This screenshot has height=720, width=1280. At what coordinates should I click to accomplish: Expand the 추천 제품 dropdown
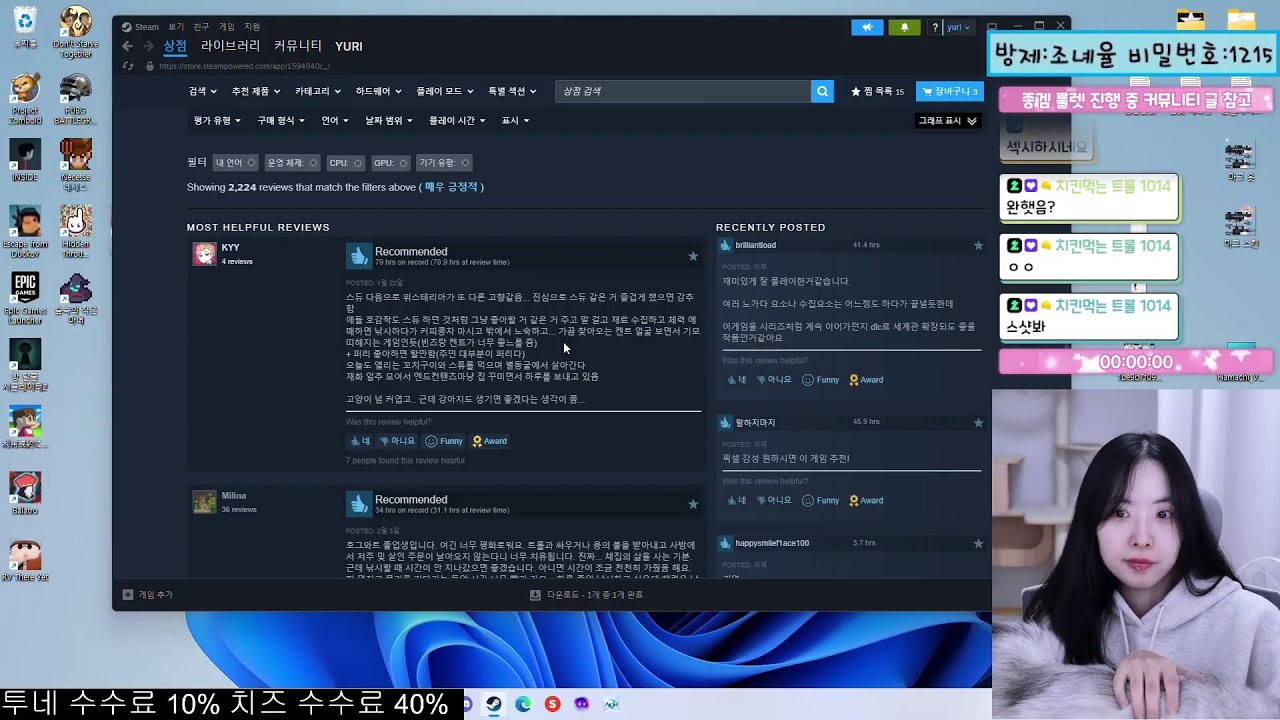pos(255,91)
